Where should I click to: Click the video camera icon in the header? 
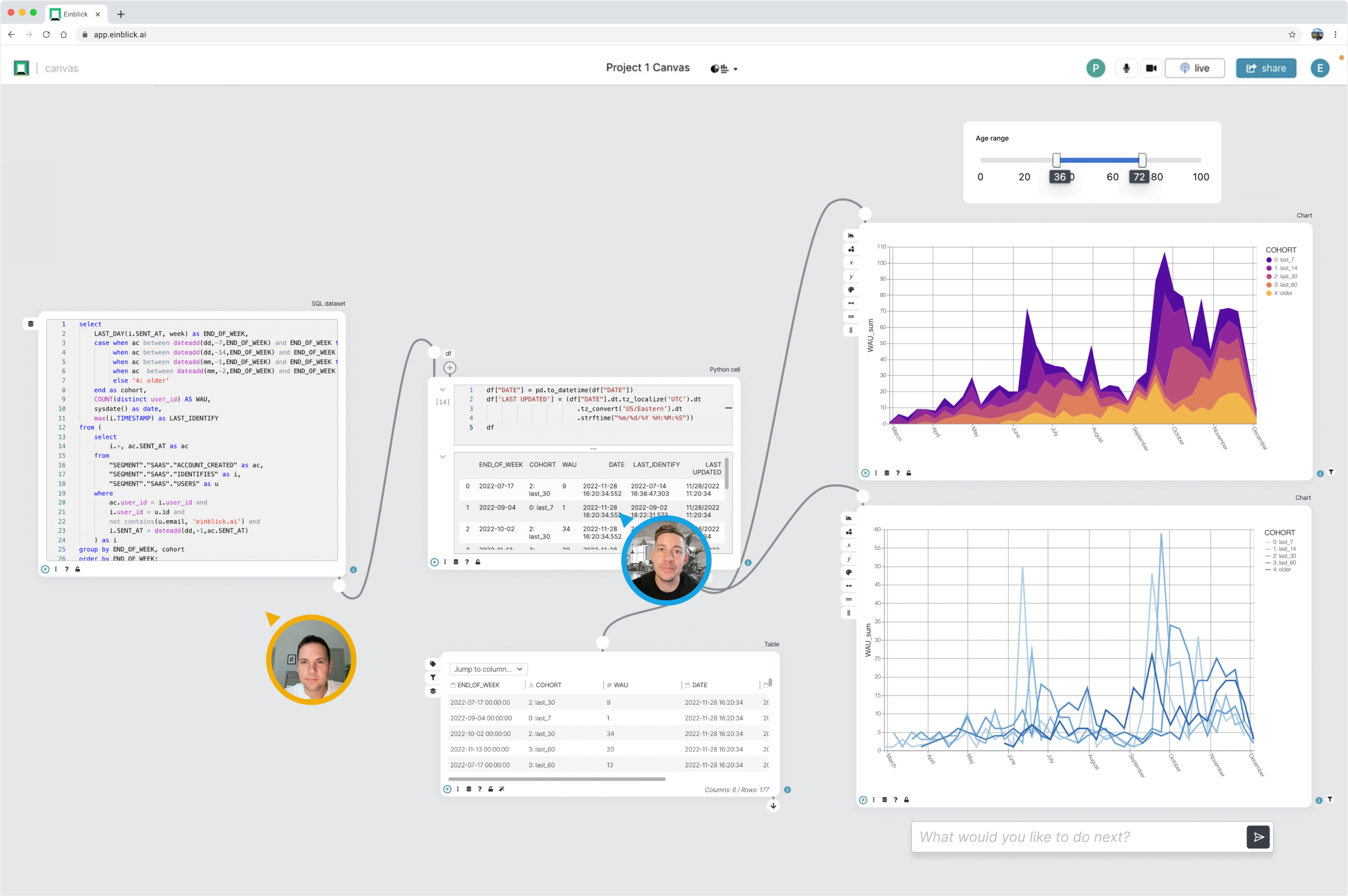1151,68
